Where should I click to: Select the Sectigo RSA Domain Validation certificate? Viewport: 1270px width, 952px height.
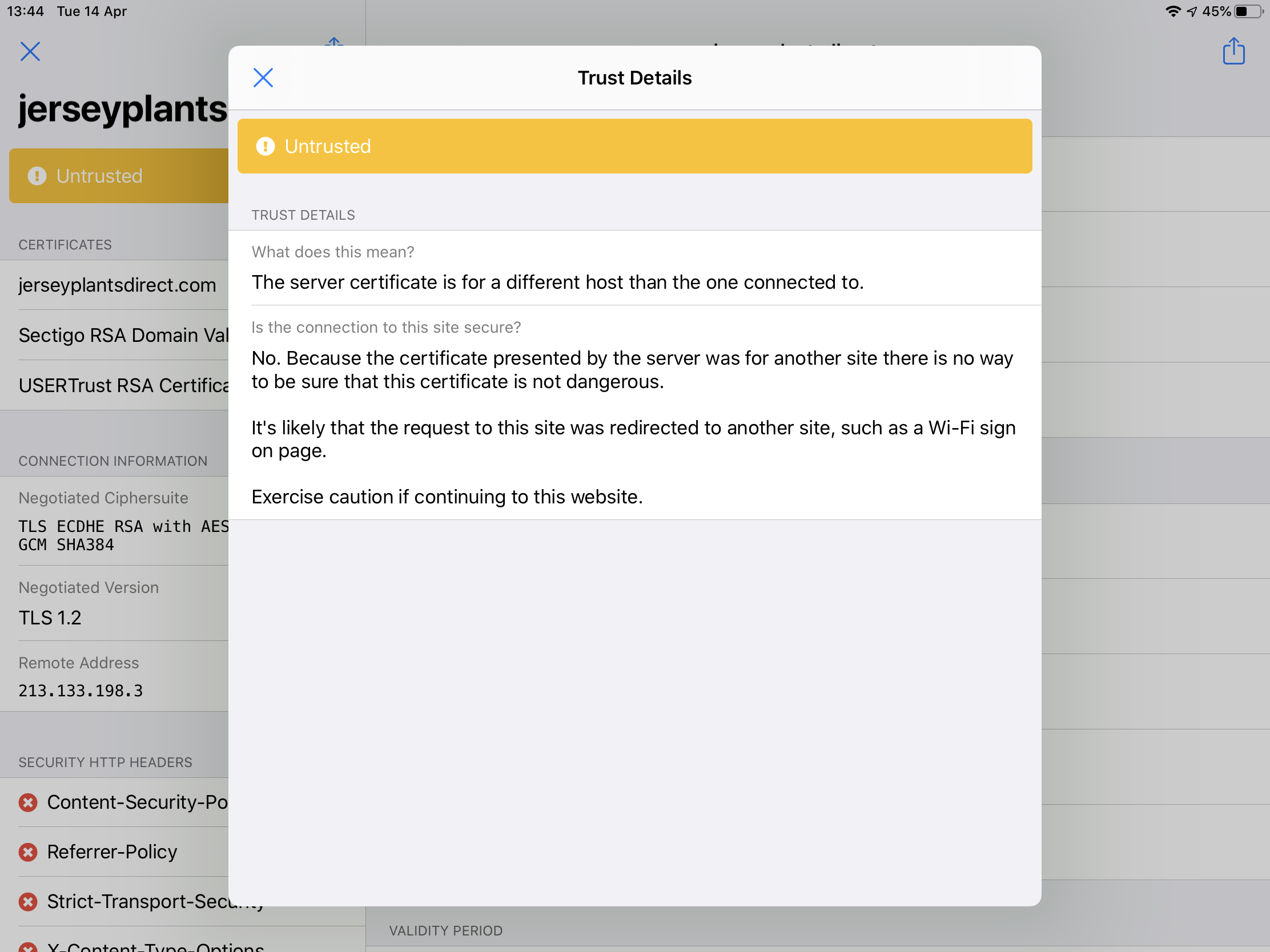click(123, 335)
